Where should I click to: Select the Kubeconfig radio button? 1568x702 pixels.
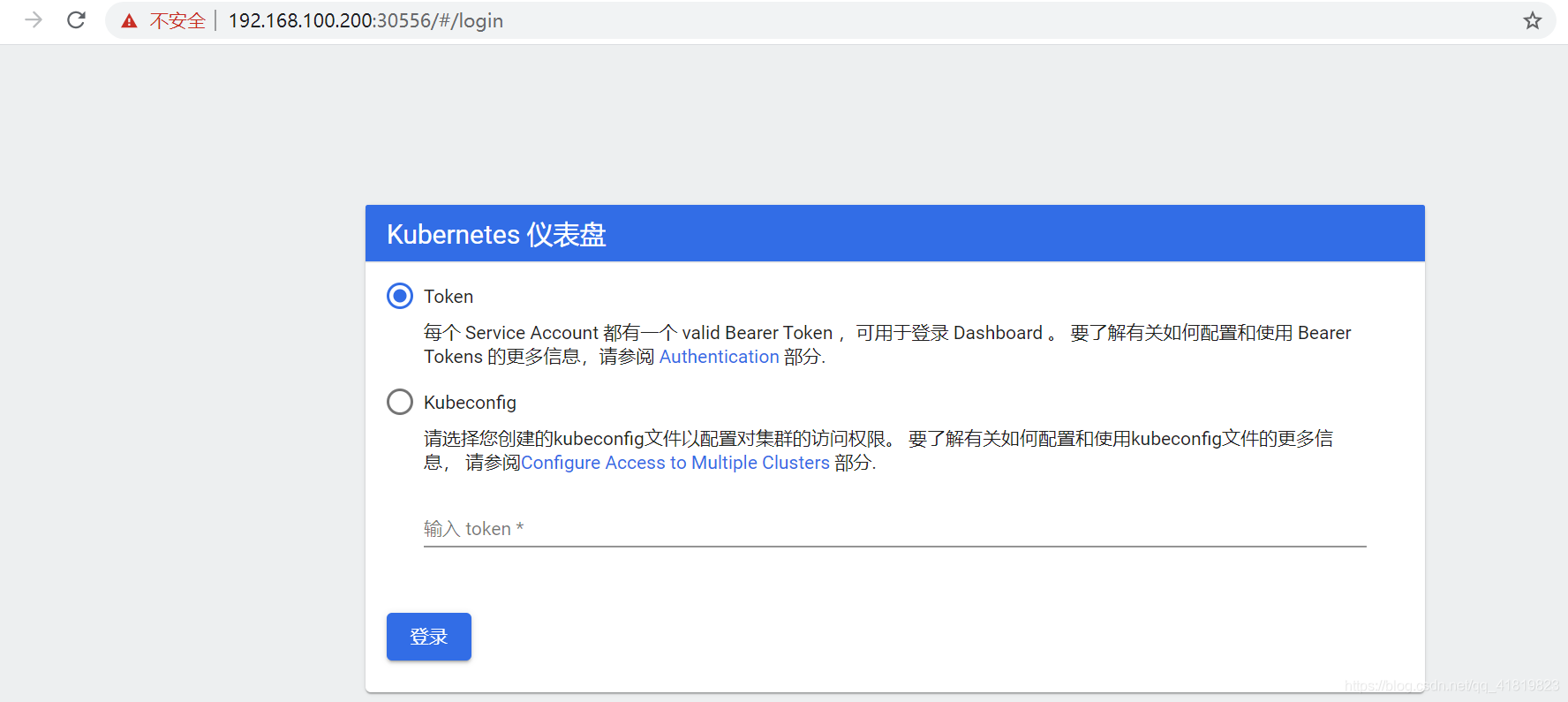pyautogui.click(x=400, y=402)
